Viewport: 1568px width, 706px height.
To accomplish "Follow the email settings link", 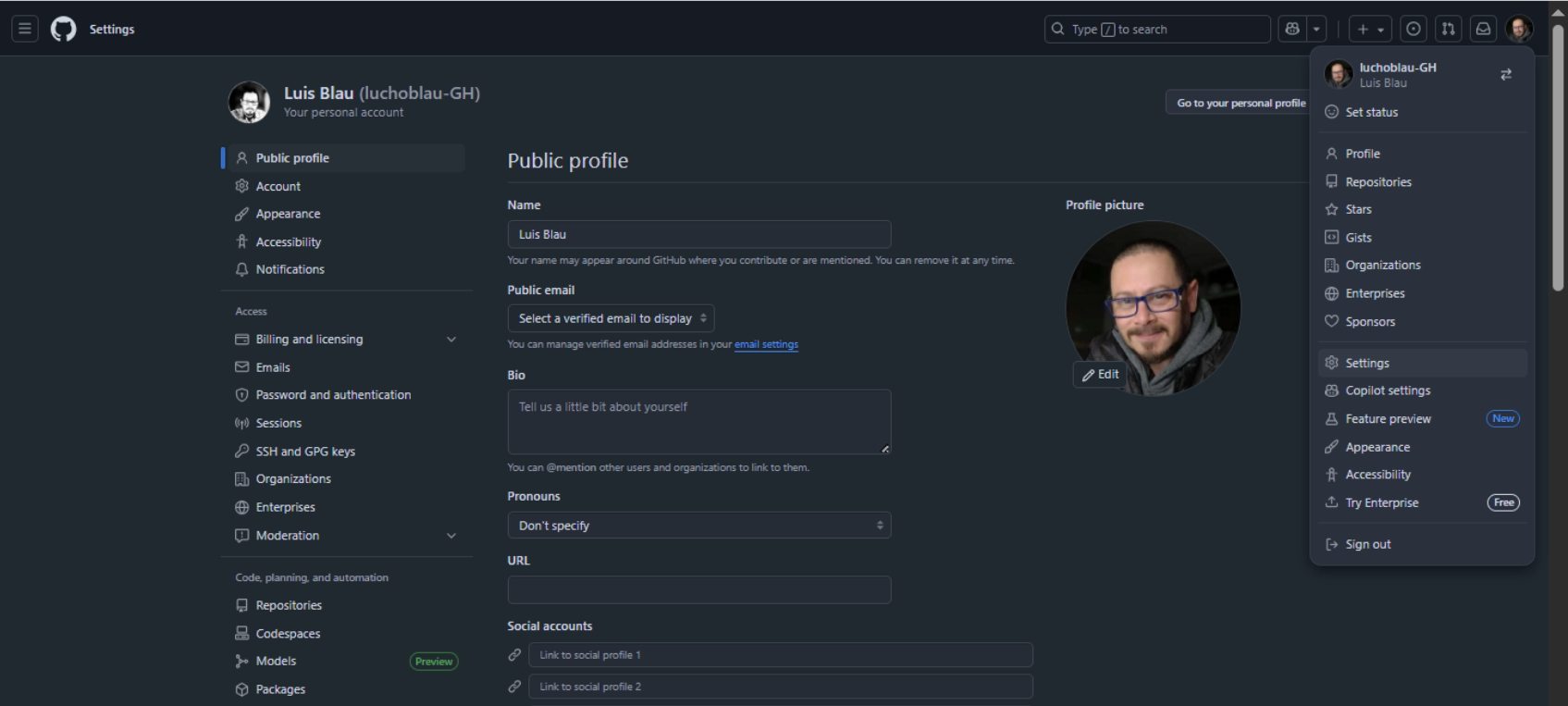I will [766, 344].
